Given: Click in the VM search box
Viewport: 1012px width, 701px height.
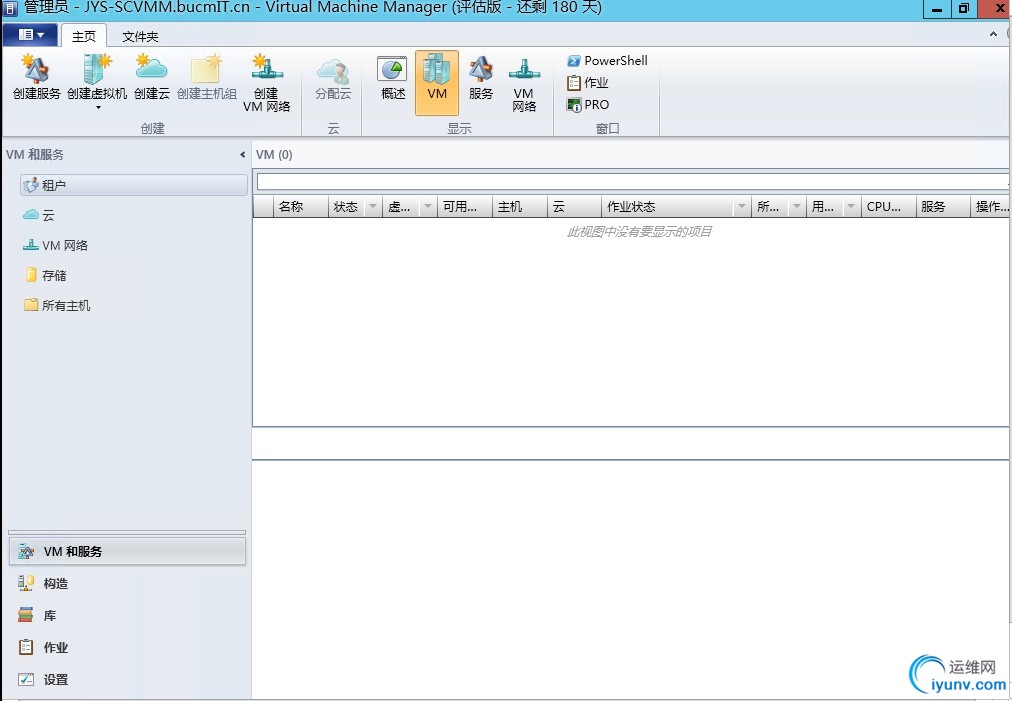Looking at the screenshot, I should [632, 181].
